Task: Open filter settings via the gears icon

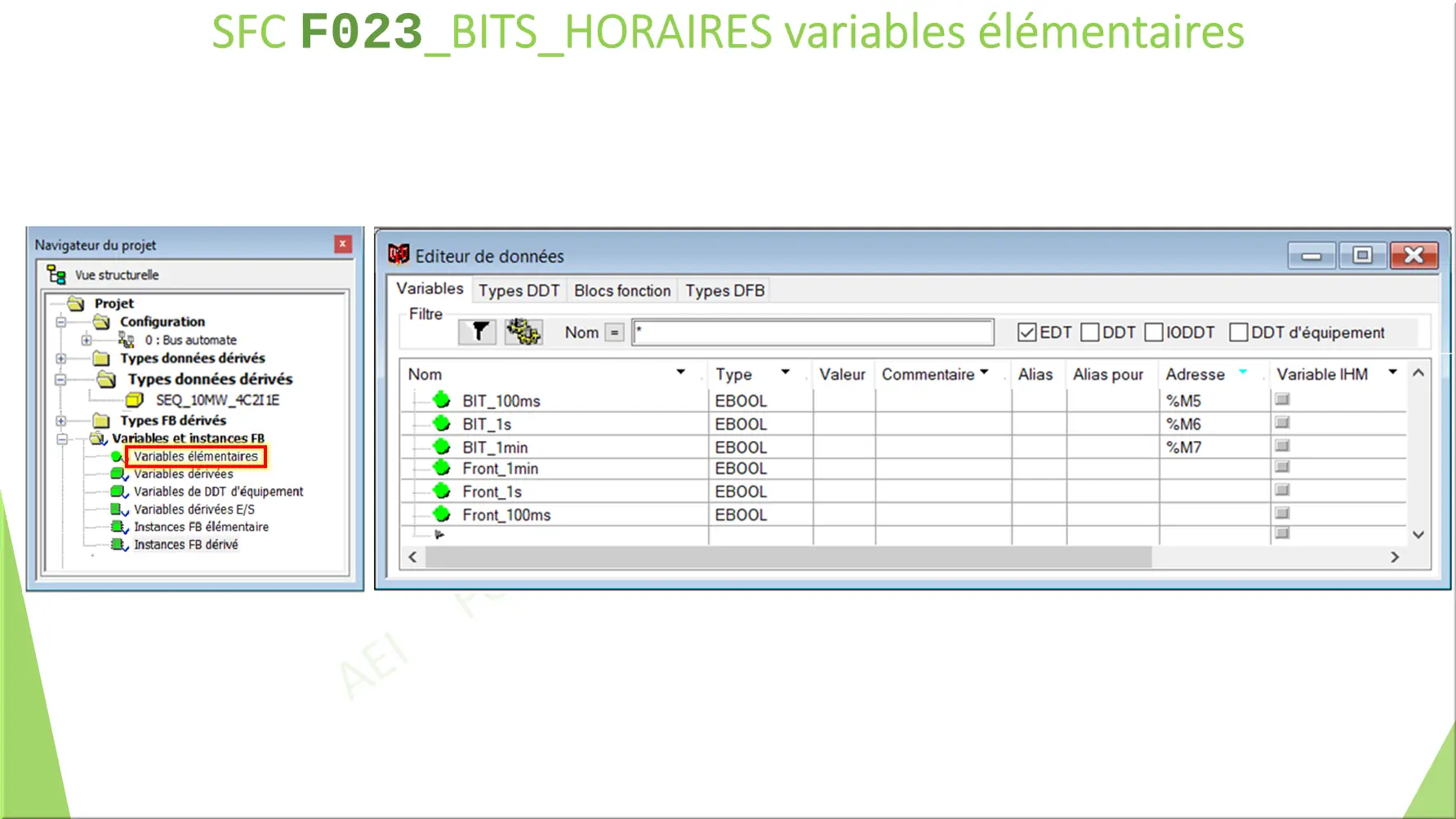Action: click(x=523, y=332)
